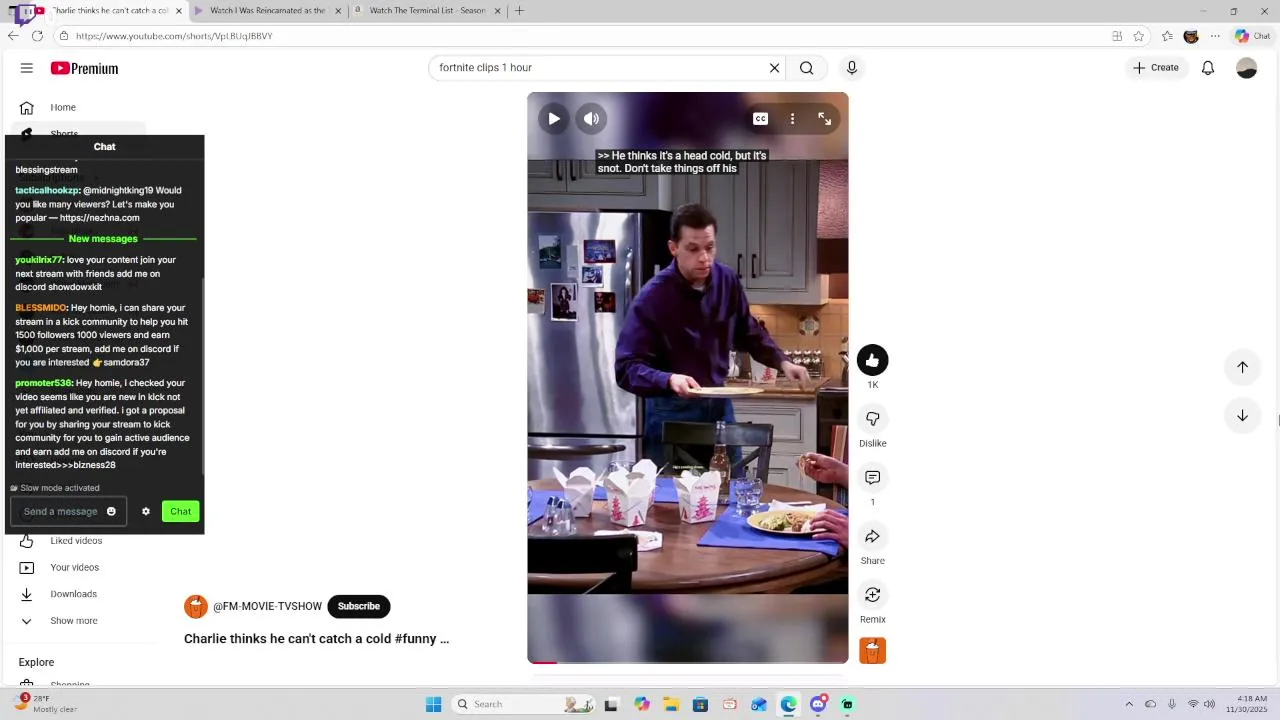The height and width of the screenshot is (720, 1280).
Task: Click the Chat overlay header
Action: [105, 146]
